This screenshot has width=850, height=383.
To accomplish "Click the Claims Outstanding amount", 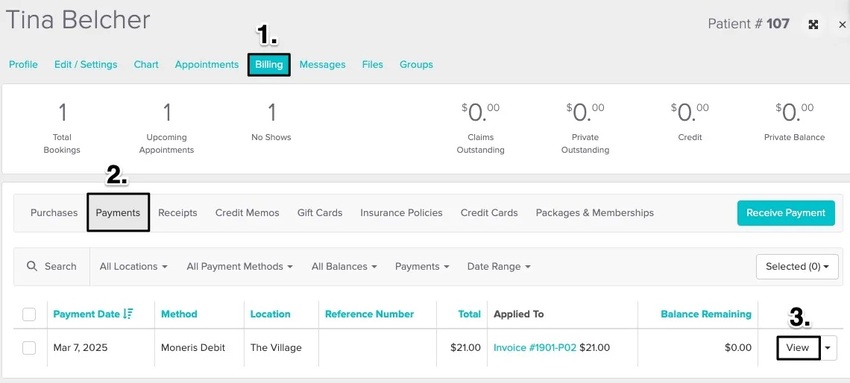I will click(x=480, y=112).
